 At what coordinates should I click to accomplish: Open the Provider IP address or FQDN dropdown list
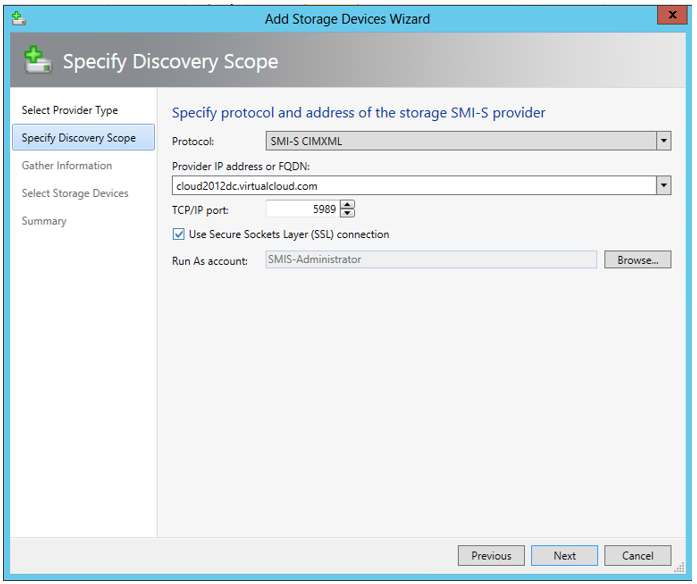pos(663,186)
